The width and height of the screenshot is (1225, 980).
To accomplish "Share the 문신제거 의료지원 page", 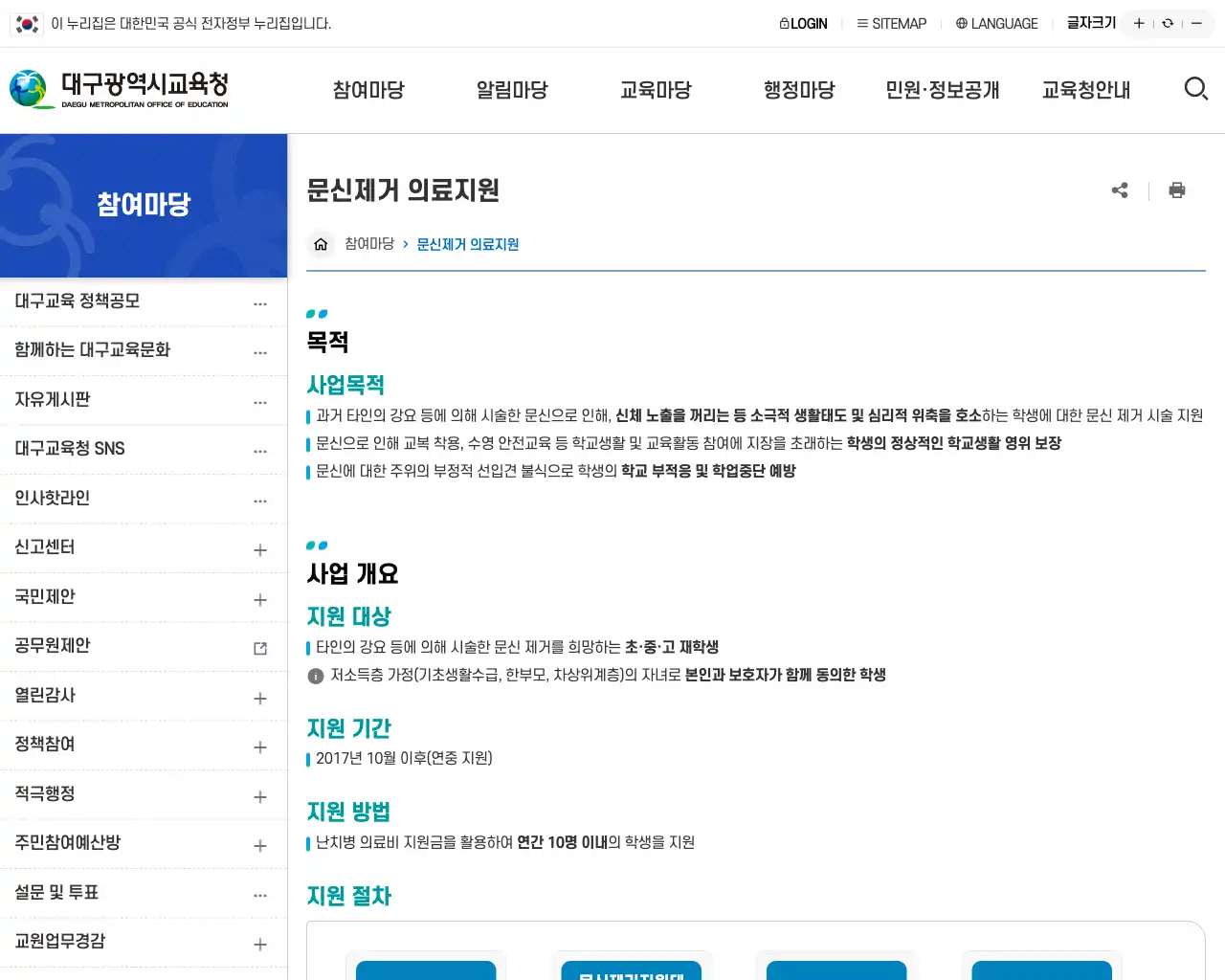I will (1120, 189).
